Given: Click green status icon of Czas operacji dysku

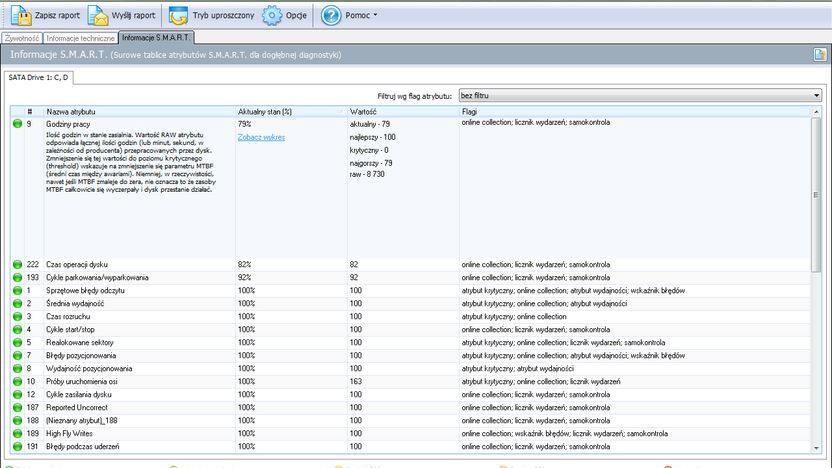Looking at the screenshot, I should [x=18, y=264].
